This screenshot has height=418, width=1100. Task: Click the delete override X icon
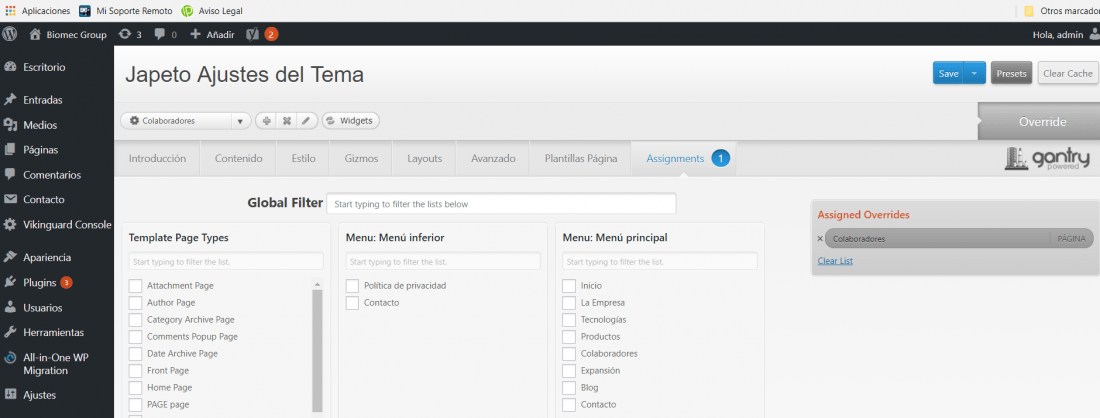point(286,121)
